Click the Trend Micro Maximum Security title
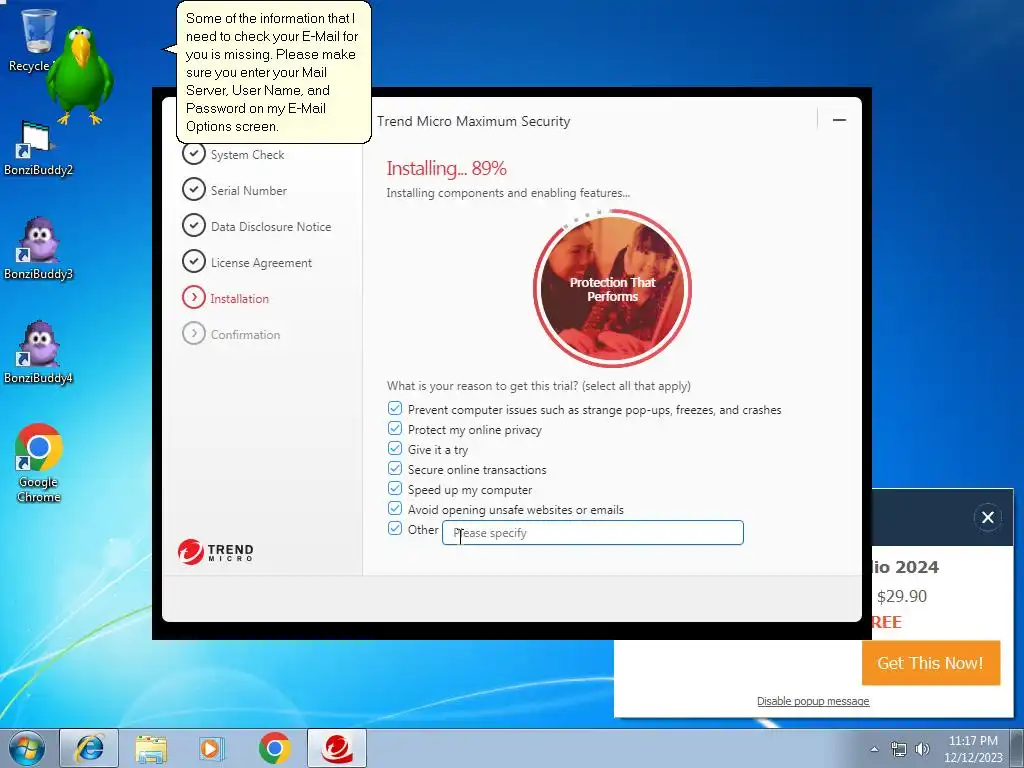Viewport: 1024px width, 768px height. 473,121
